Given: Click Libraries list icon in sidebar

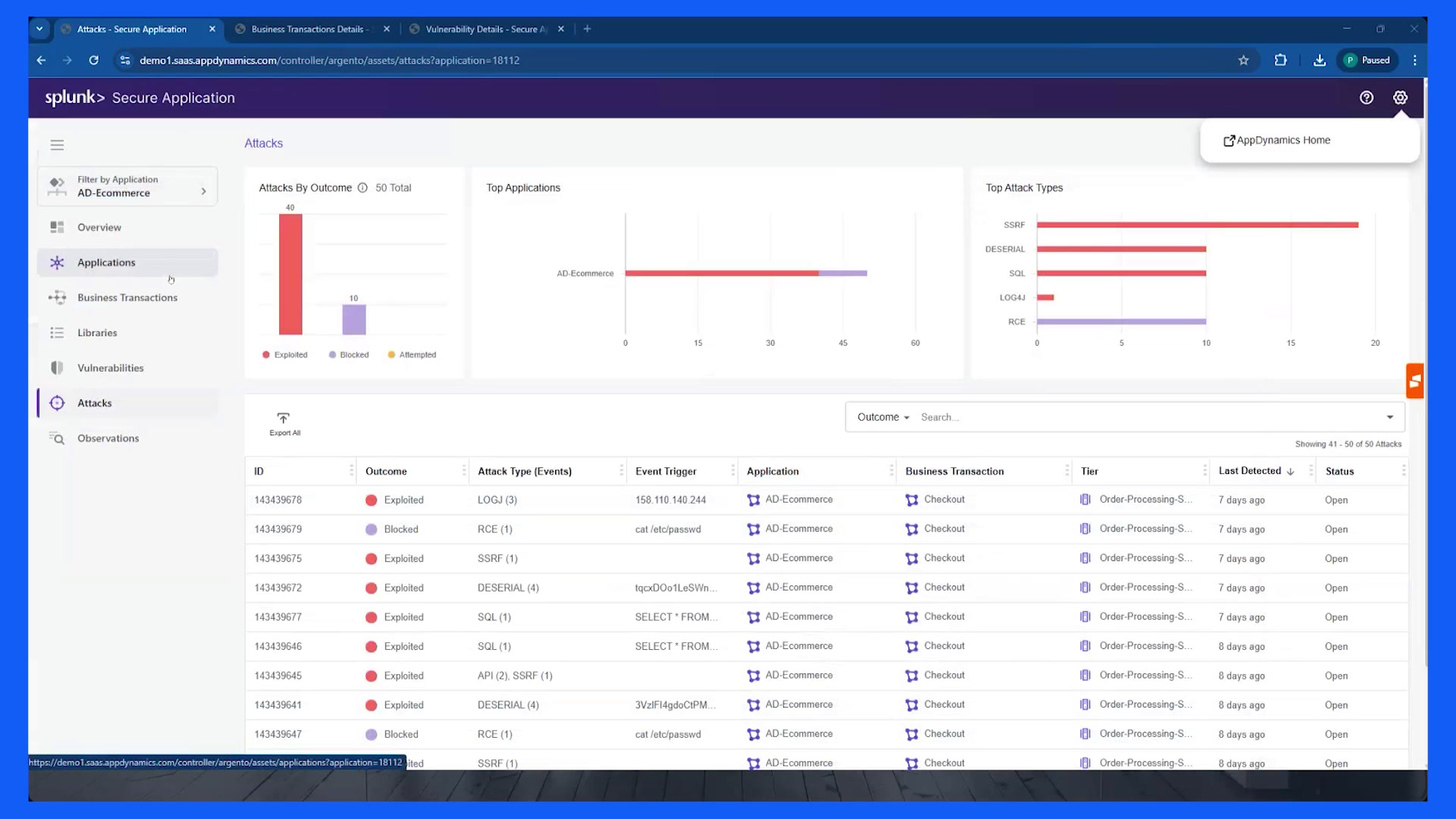Looking at the screenshot, I should [57, 333].
